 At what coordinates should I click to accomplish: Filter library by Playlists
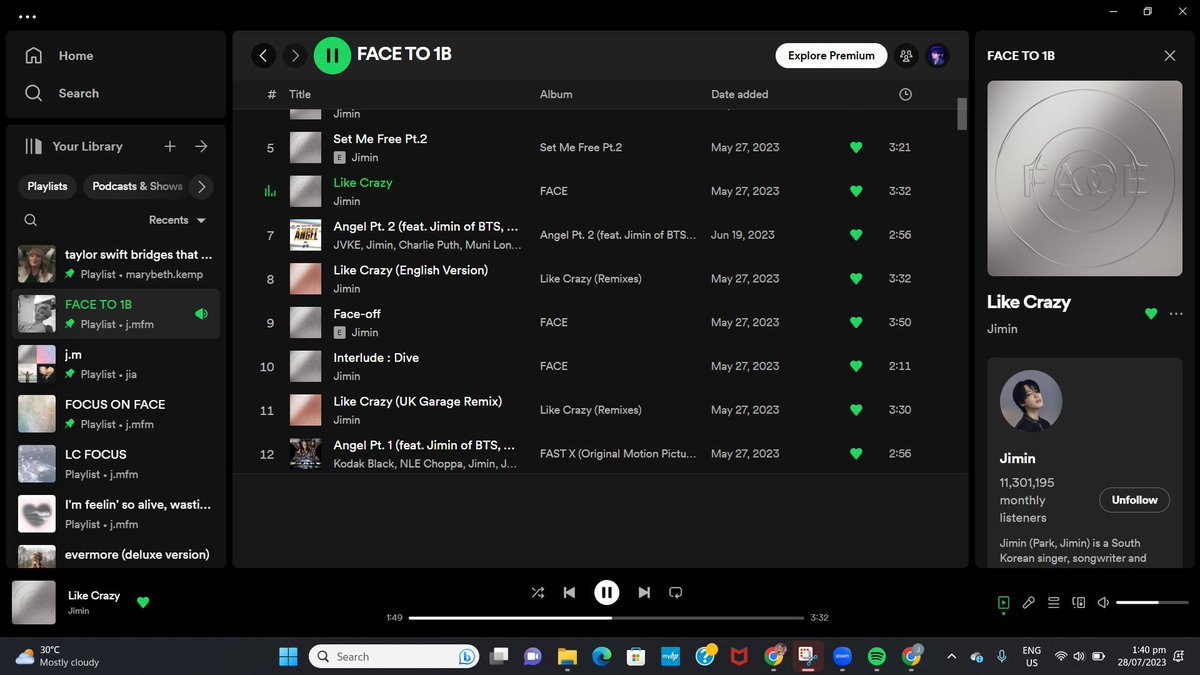47,186
